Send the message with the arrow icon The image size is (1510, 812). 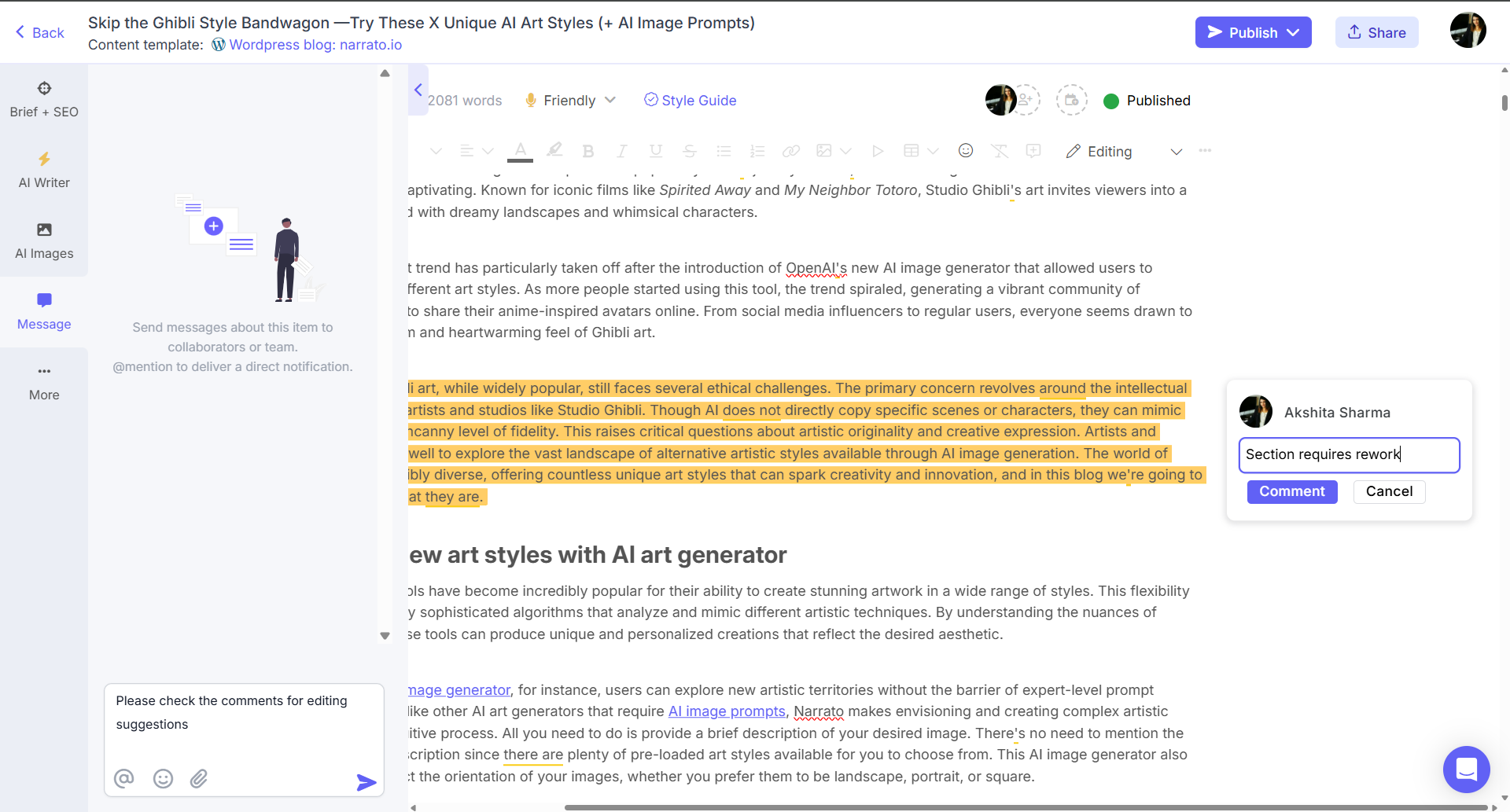tap(366, 782)
